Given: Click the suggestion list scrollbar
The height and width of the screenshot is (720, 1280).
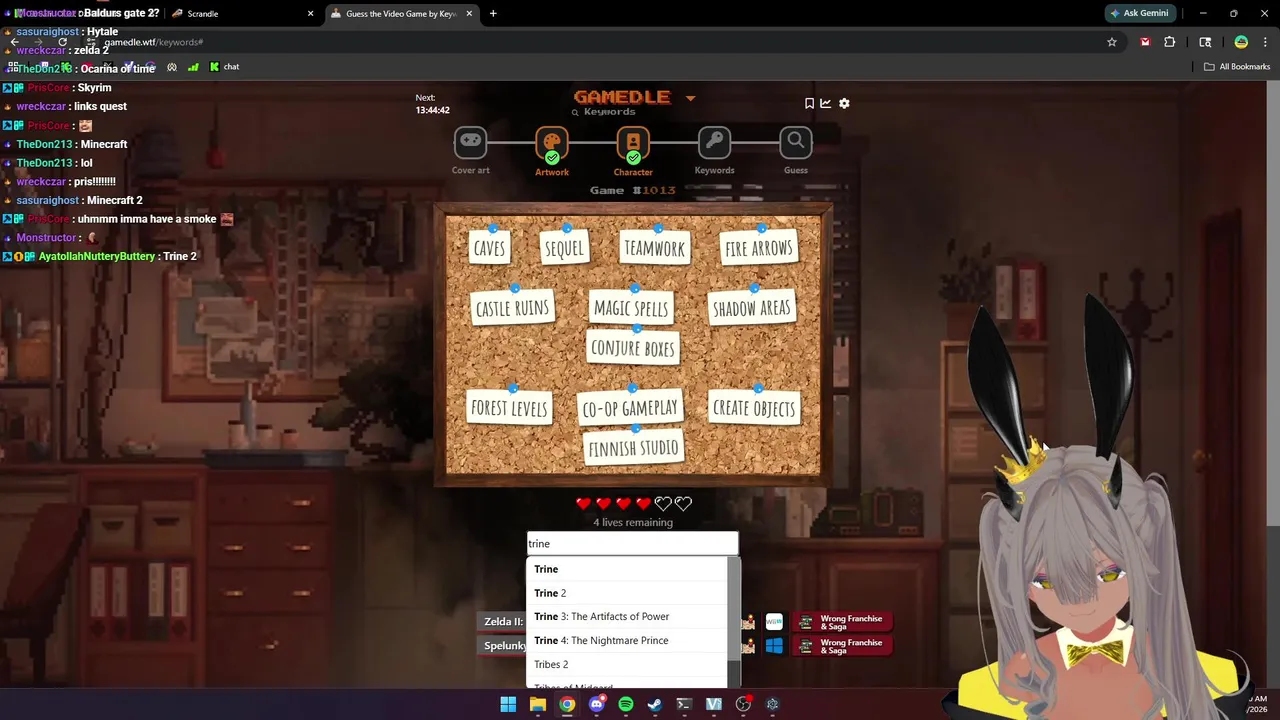Looking at the screenshot, I should pyautogui.click(x=734, y=610).
